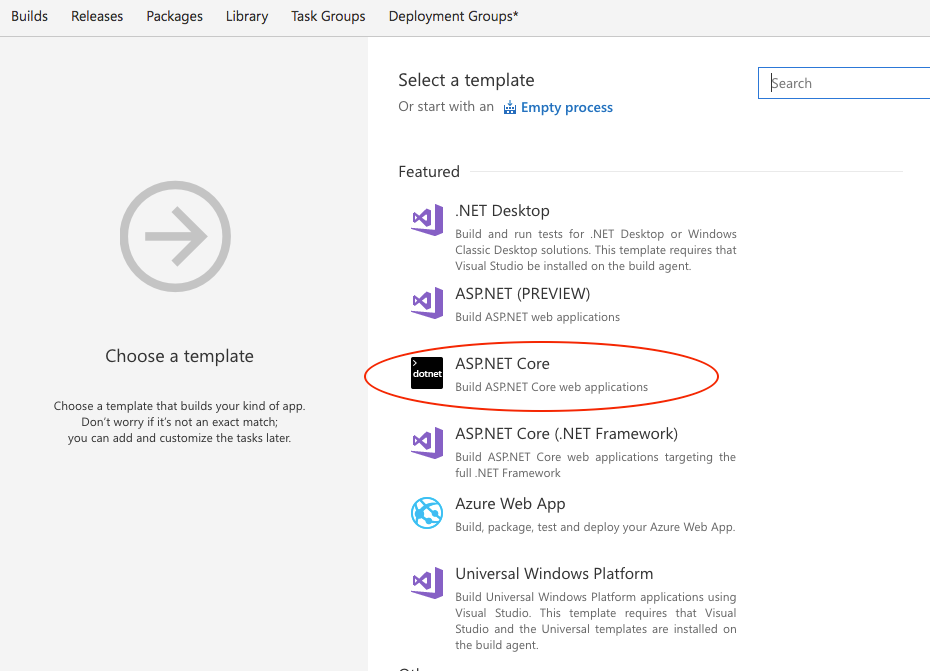This screenshot has width=930, height=671.
Task: Click the Empty process icon
Action: (x=509, y=106)
